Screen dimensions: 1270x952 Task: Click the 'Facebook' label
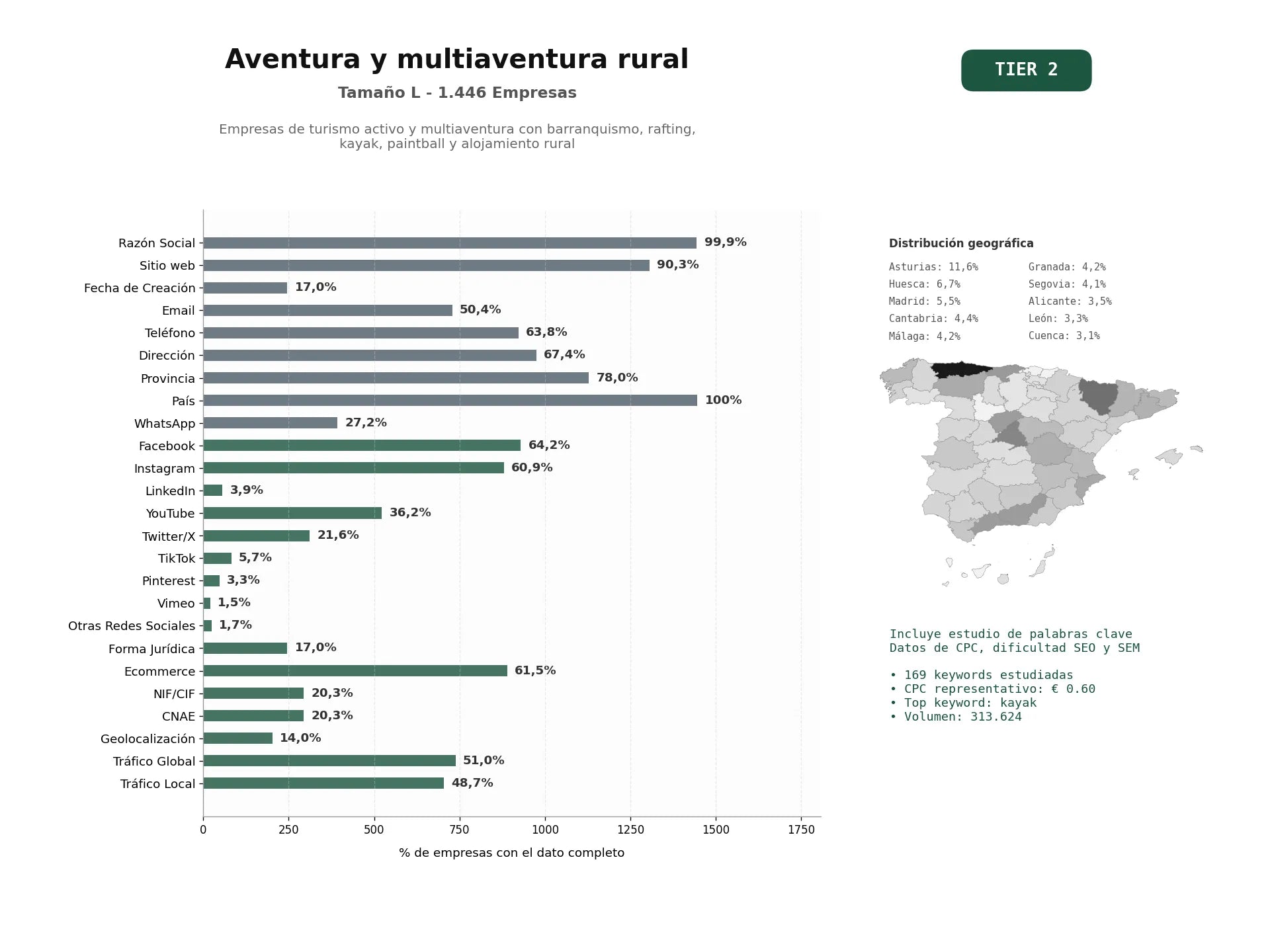(167, 446)
